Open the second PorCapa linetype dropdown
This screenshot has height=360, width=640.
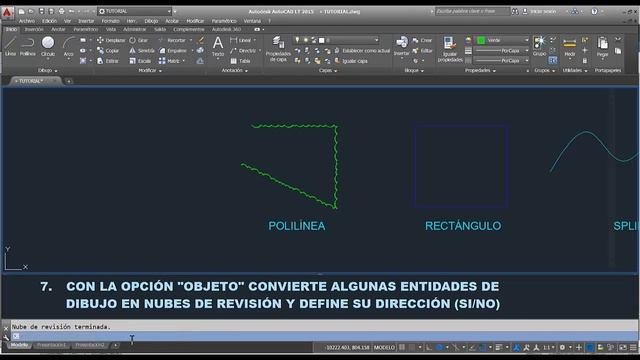tap(502, 60)
